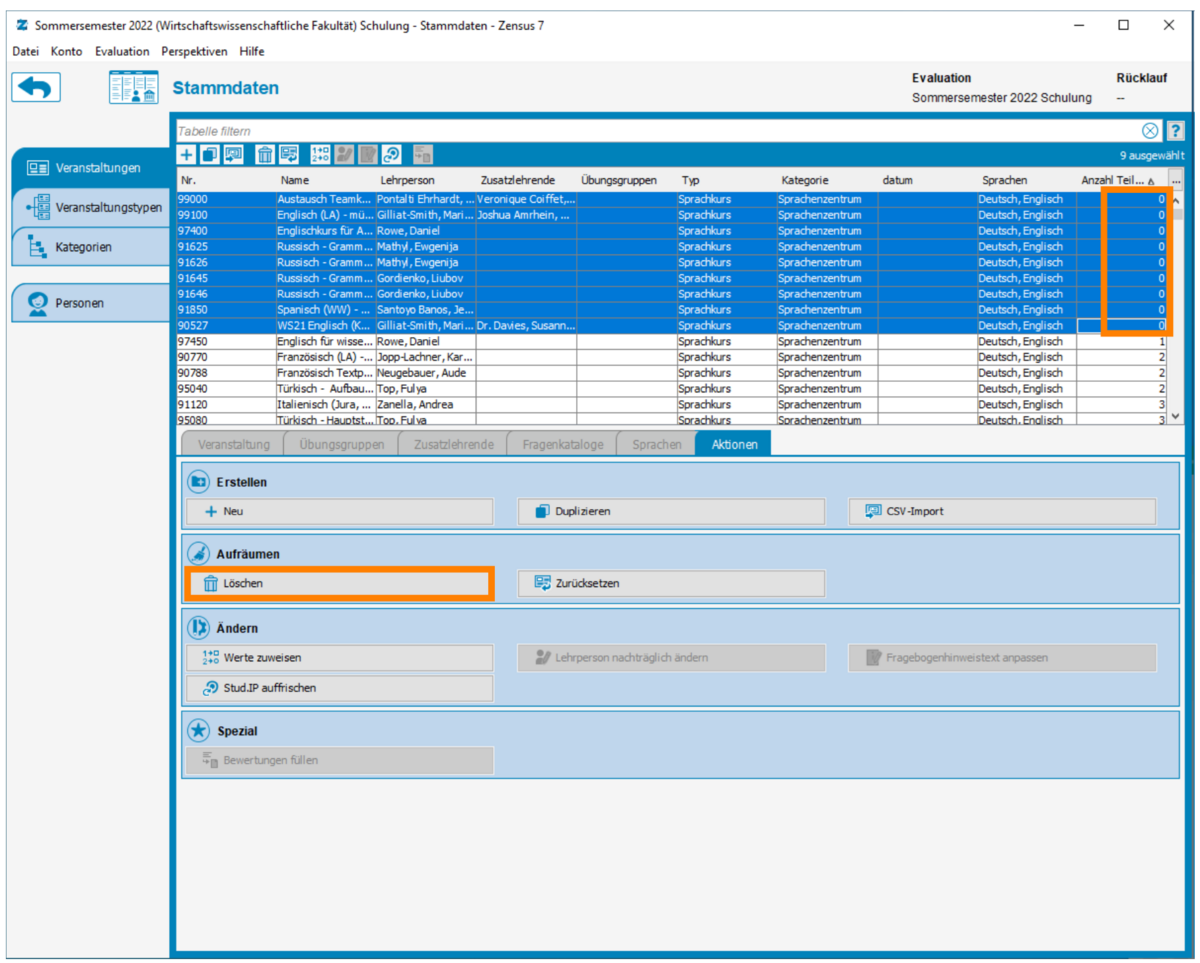Open the Perspektiven menu
The image size is (1200, 963).
pos(194,51)
